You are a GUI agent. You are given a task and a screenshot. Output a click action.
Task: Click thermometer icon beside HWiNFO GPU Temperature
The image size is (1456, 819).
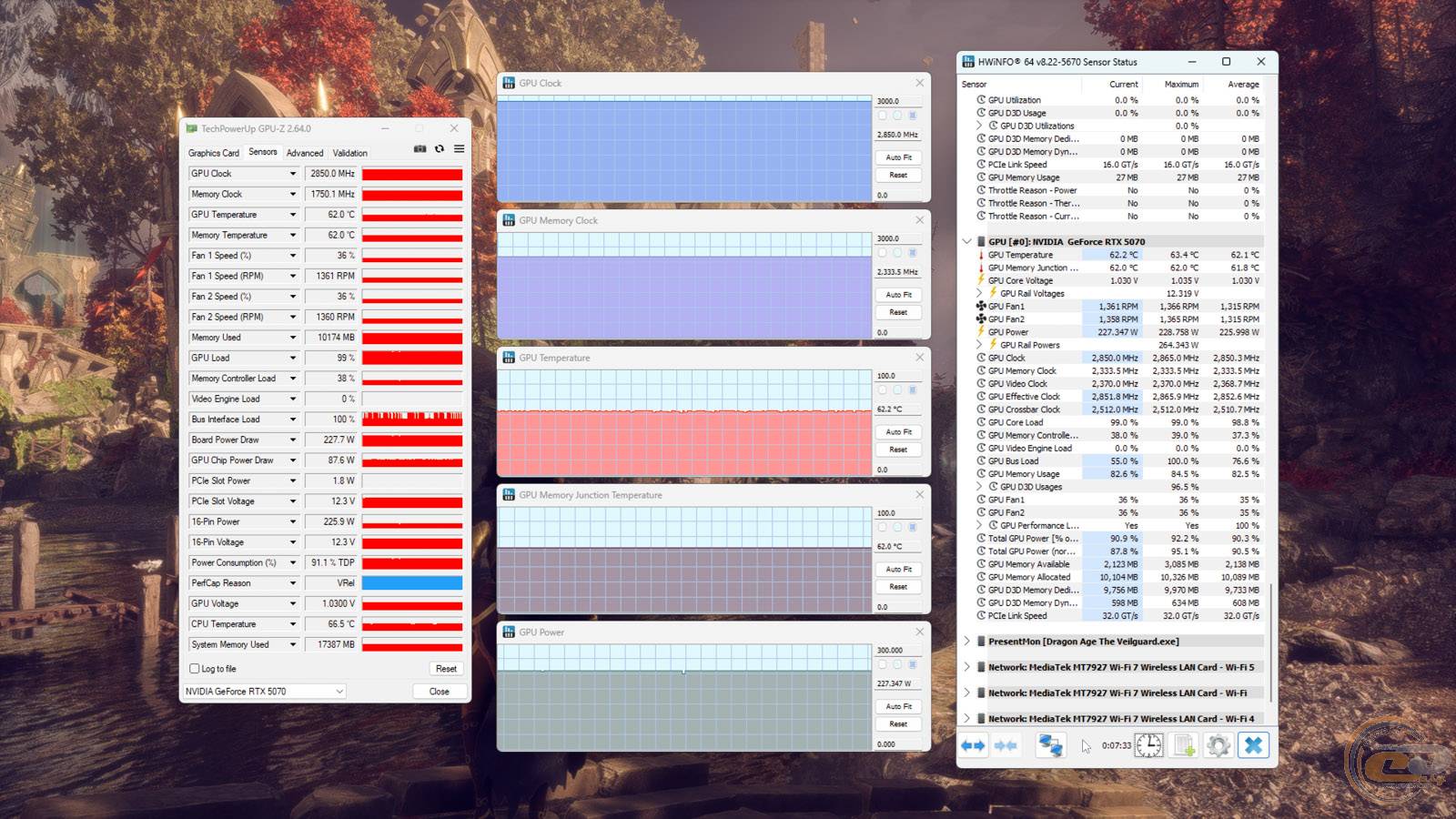coord(981,255)
